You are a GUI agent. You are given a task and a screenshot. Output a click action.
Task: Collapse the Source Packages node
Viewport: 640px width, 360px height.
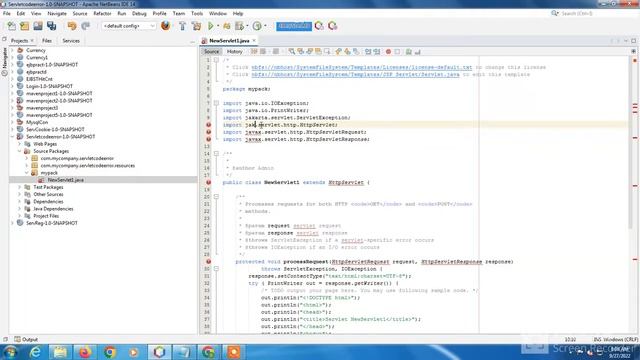[20, 151]
